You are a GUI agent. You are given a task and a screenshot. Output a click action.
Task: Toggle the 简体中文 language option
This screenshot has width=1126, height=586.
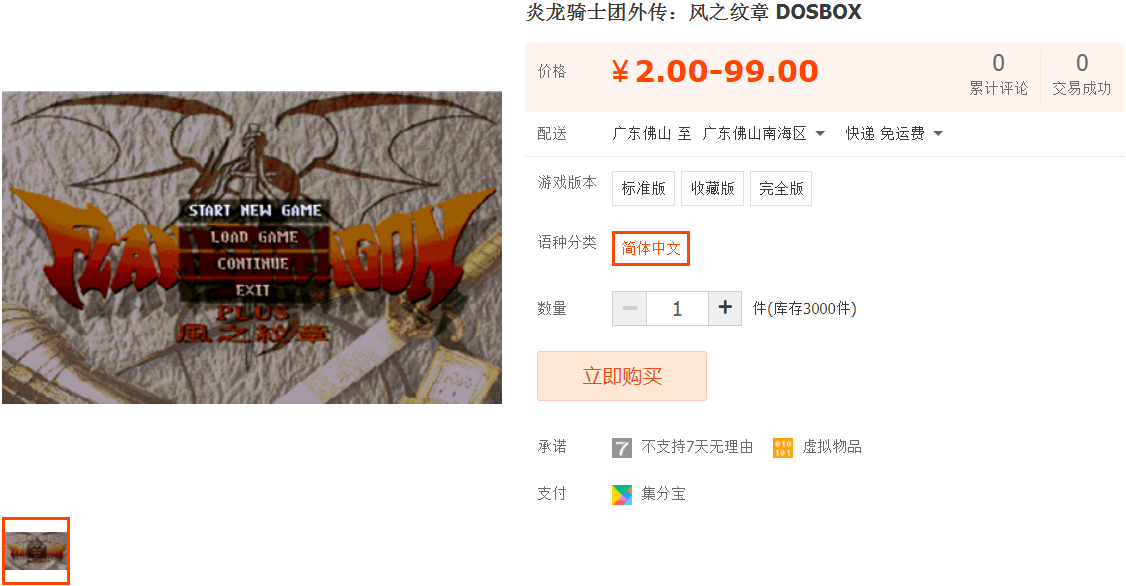click(651, 248)
